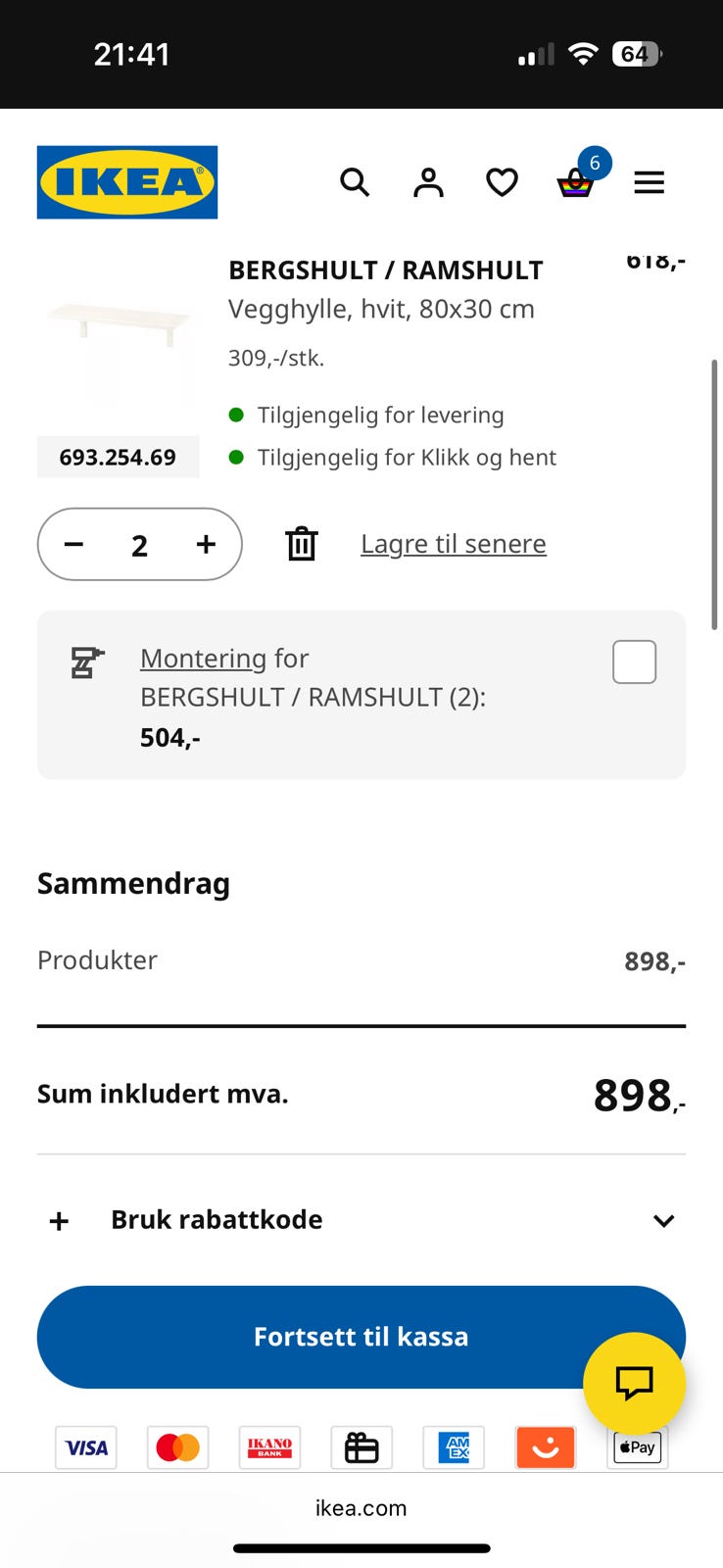The height and width of the screenshot is (1568, 723).
Task: Open the Montering link for details
Action: point(204,659)
